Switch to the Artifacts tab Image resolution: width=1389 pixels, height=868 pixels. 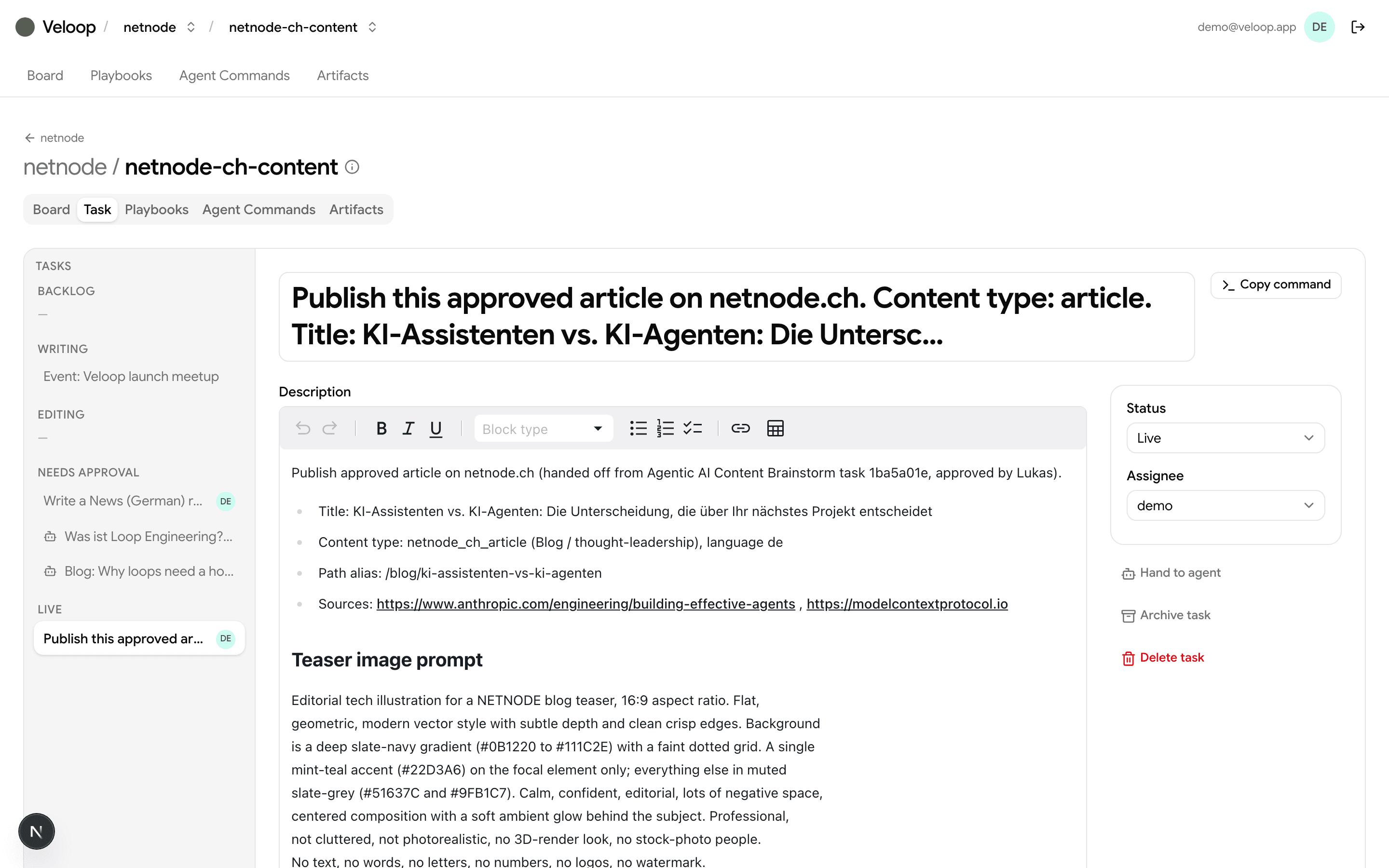coord(356,210)
